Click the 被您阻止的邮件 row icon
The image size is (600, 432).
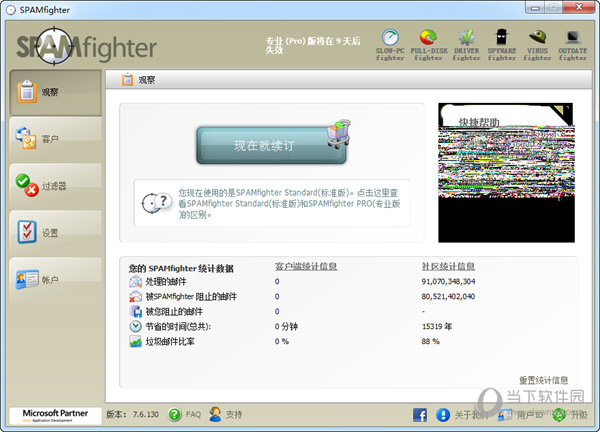tap(135, 311)
